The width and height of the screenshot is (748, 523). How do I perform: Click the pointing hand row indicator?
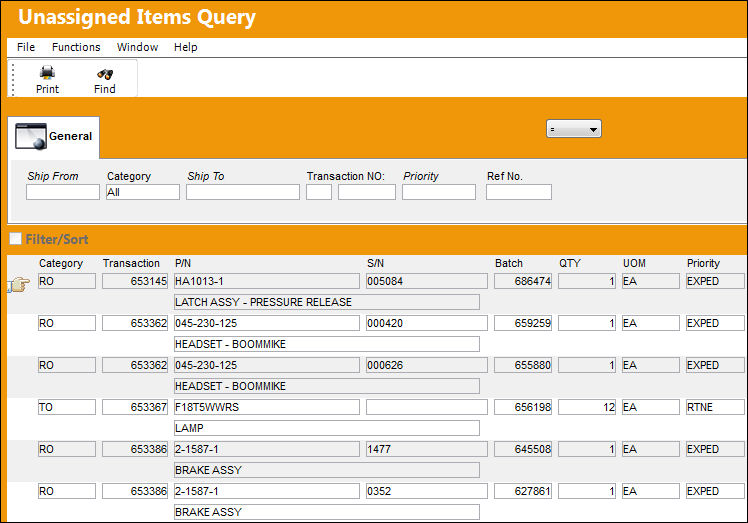point(19,284)
